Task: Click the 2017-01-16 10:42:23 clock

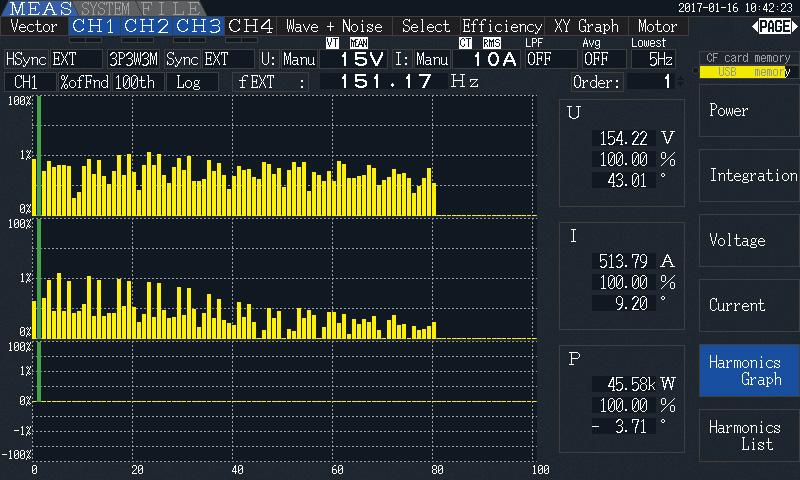Action: click(736, 8)
